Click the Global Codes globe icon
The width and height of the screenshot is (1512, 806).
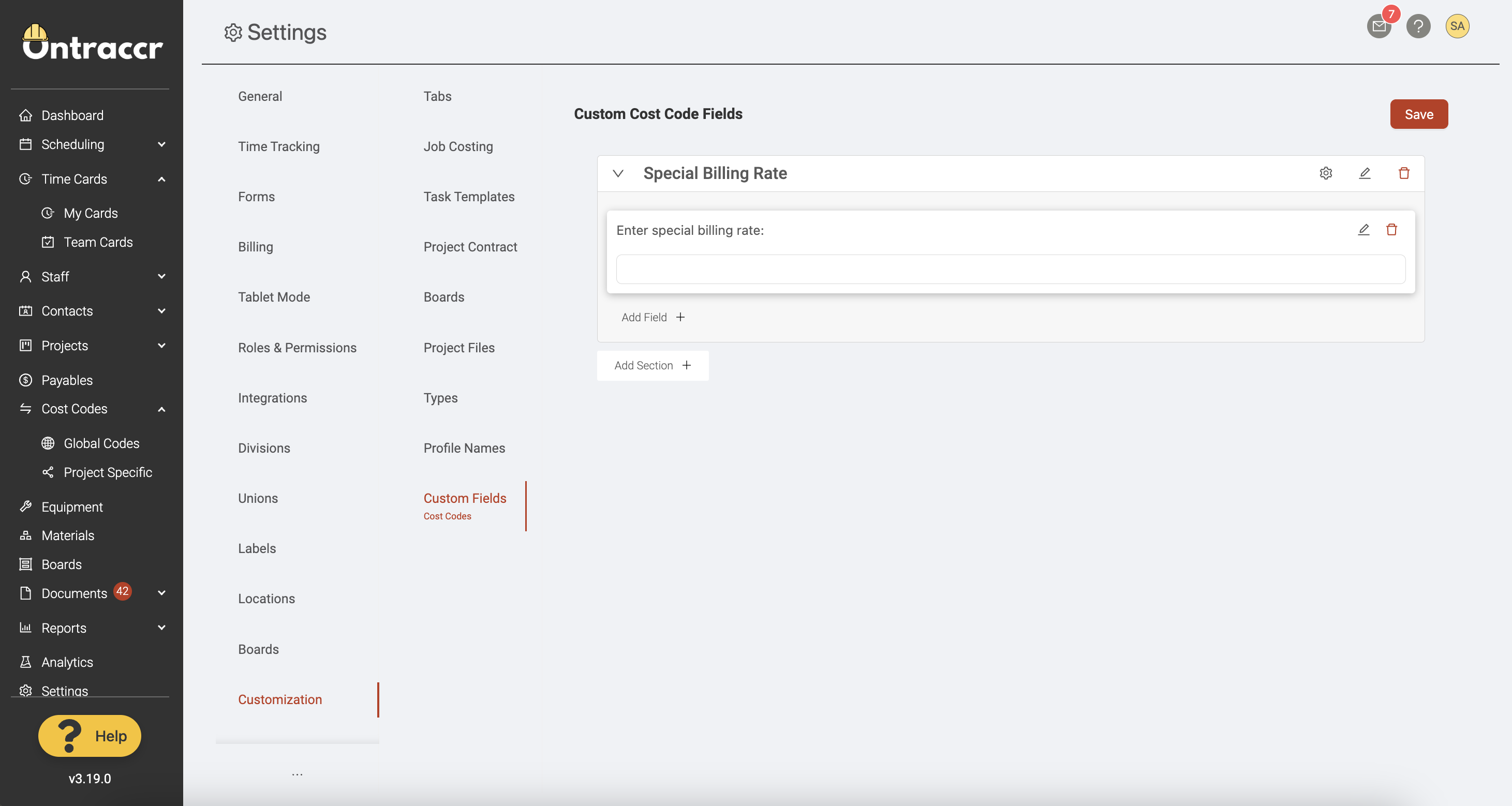click(x=48, y=443)
